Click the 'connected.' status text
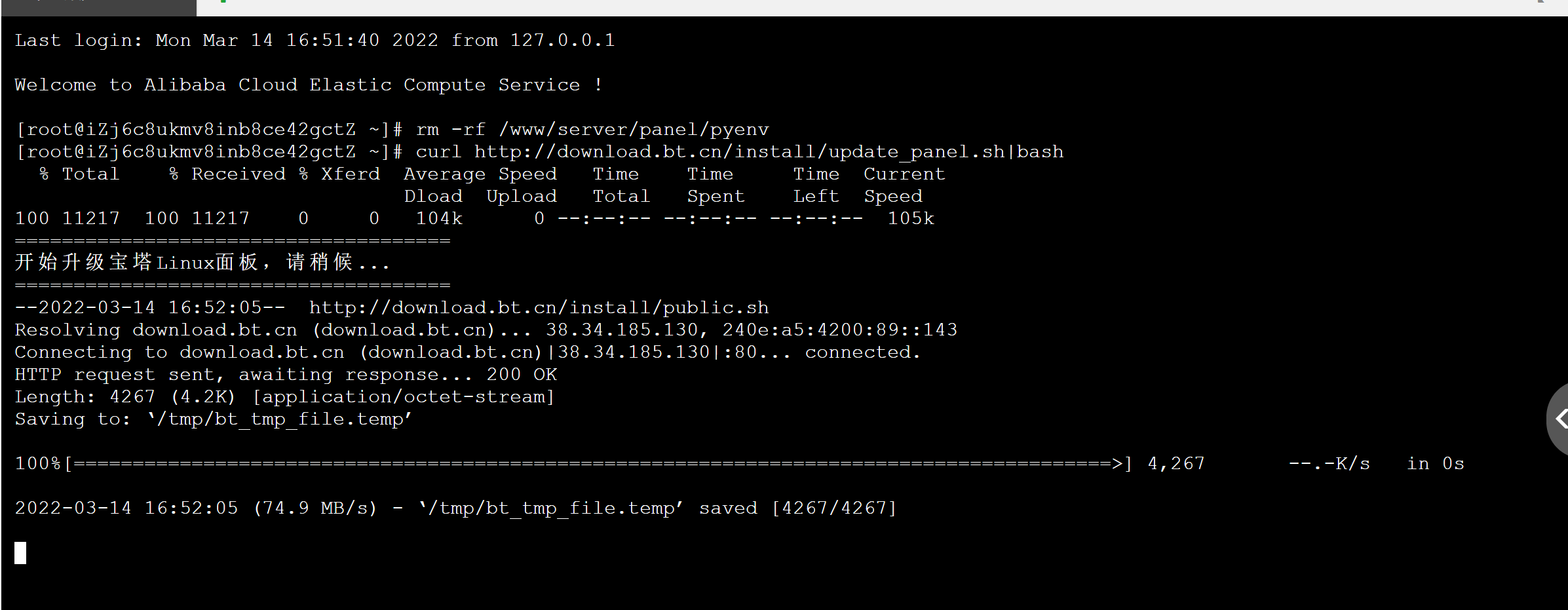The width and height of the screenshot is (1568, 610). 863,352
